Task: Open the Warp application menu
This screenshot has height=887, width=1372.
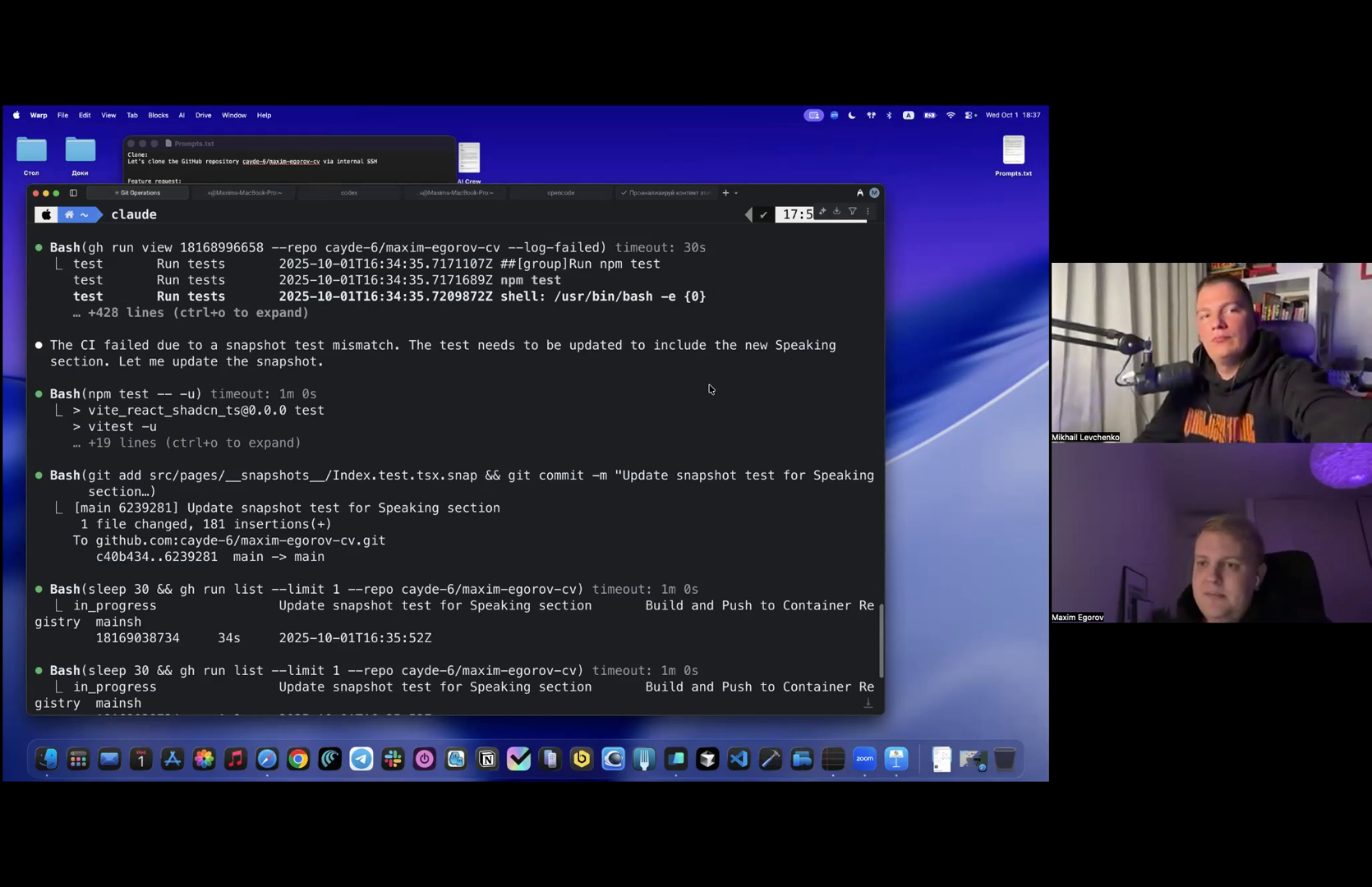Action: tap(39, 115)
